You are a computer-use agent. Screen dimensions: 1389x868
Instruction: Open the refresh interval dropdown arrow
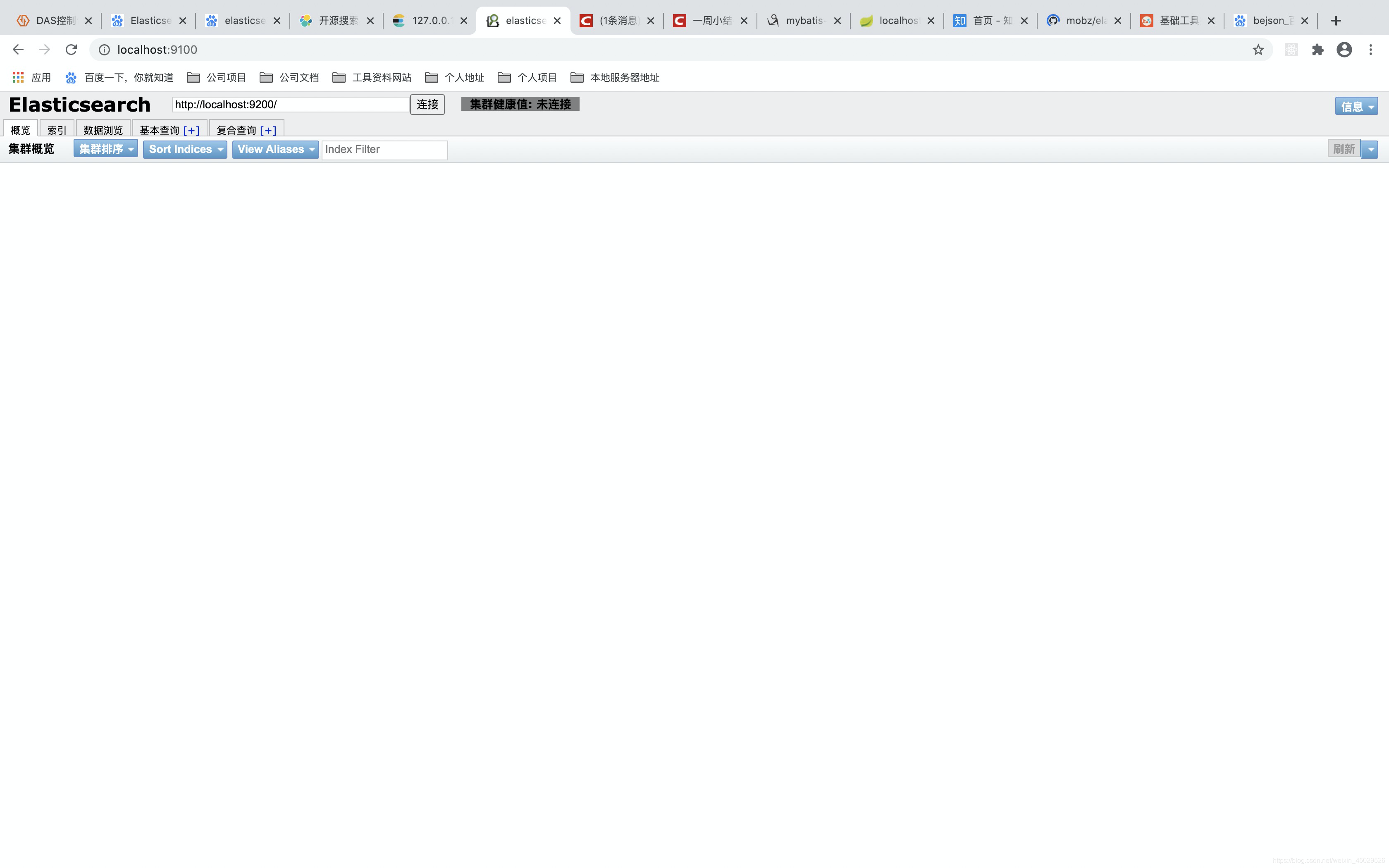1370,149
